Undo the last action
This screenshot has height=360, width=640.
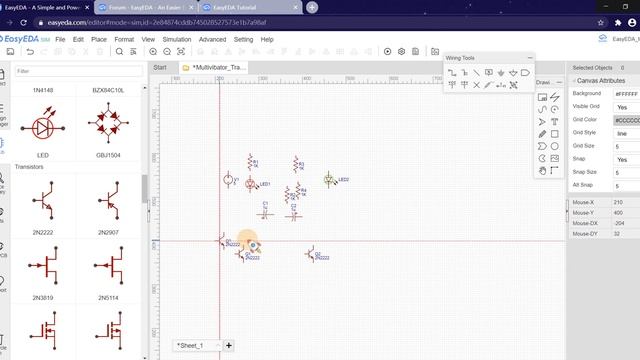pyautogui.click(x=30, y=52)
